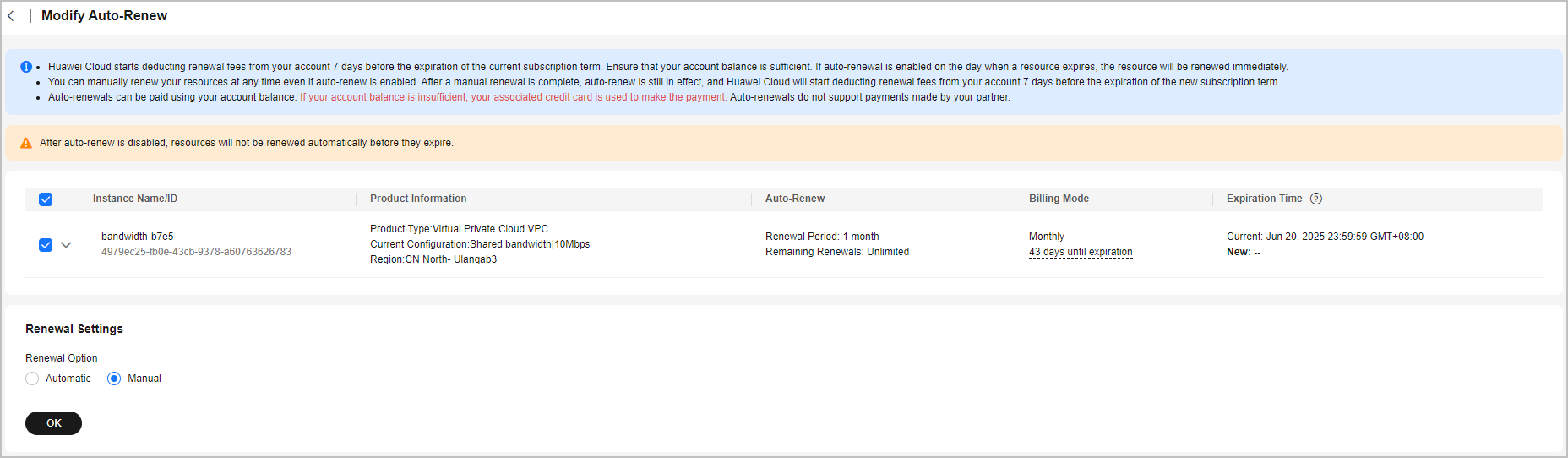
Task: Click the blue info icon in the notice
Action: point(26,67)
